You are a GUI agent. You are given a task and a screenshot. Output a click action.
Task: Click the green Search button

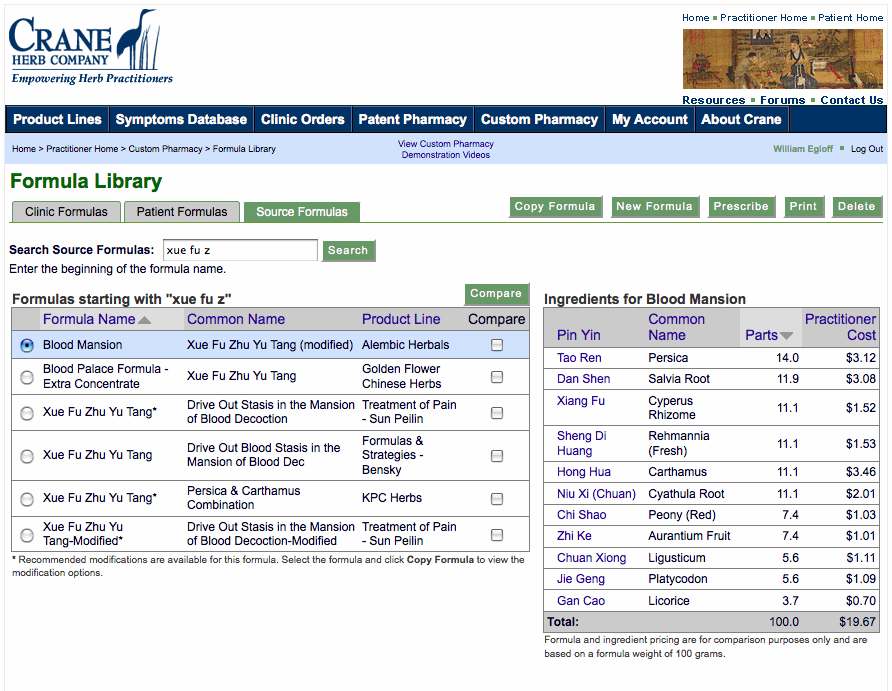click(348, 251)
